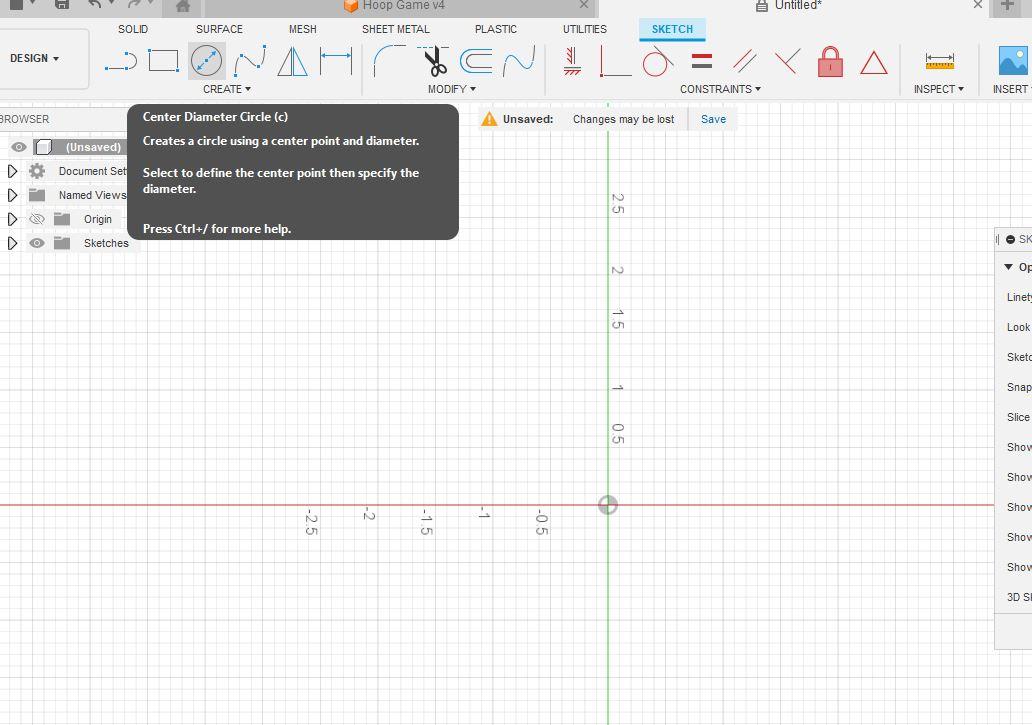Expand the Sketches tree node
The image size is (1032, 725).
pyautogui.click(x=12, y=243)
